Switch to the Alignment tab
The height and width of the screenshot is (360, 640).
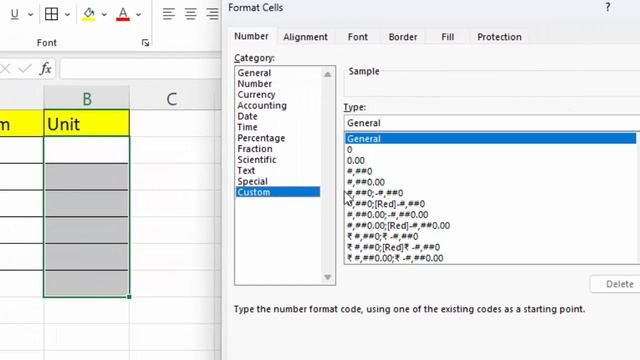click(x=305, y=37)
